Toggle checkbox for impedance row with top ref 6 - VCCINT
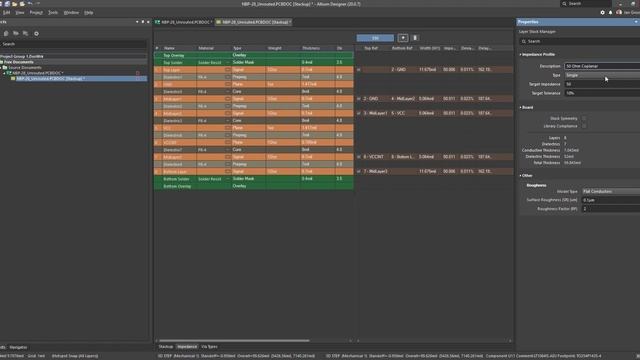Screen dimensions: 640x360 tap(359, 157)
